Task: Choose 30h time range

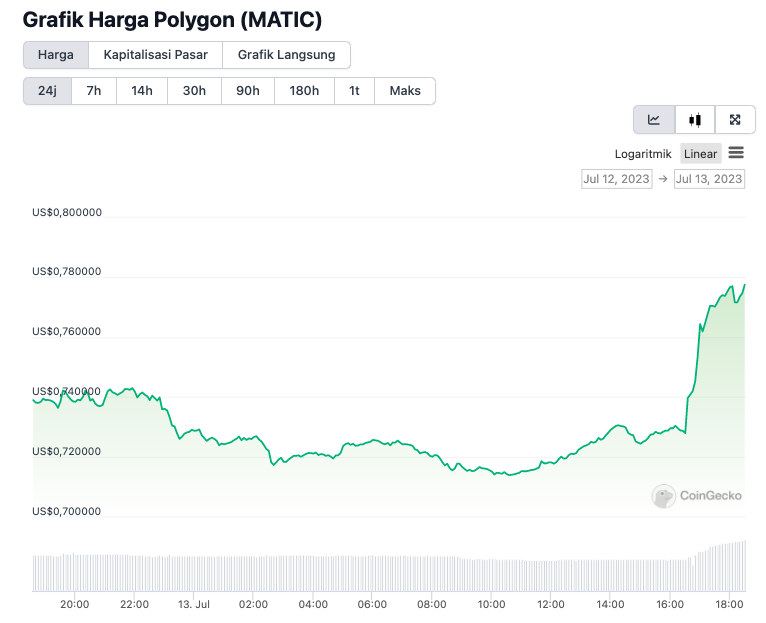Action: 194,91
